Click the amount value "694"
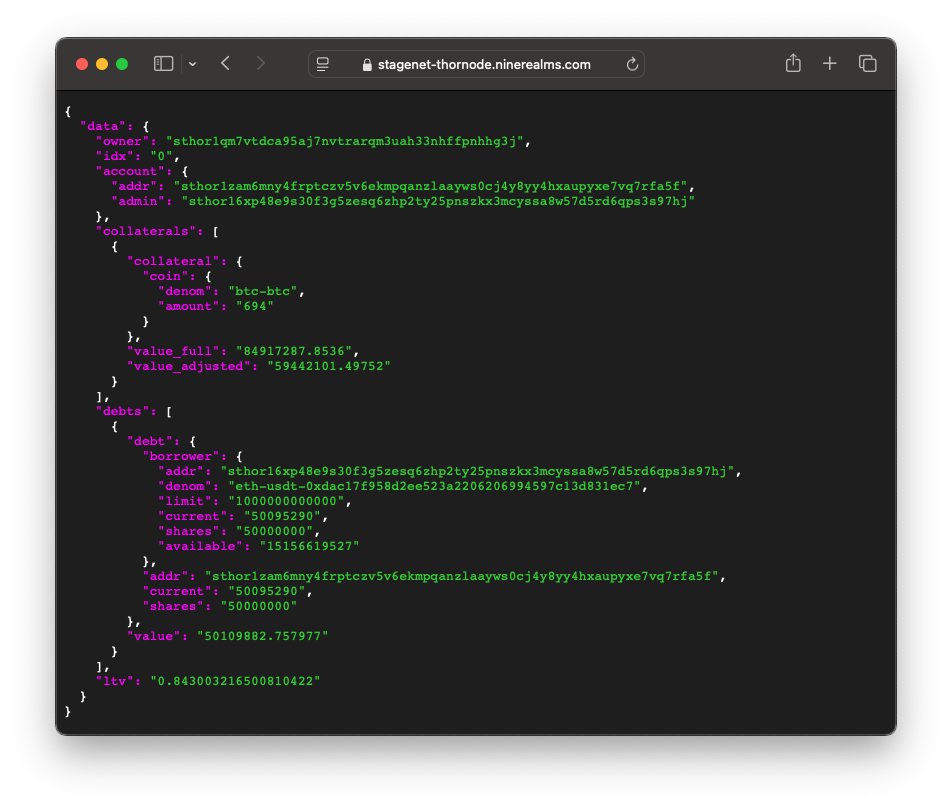 (254, 306)
